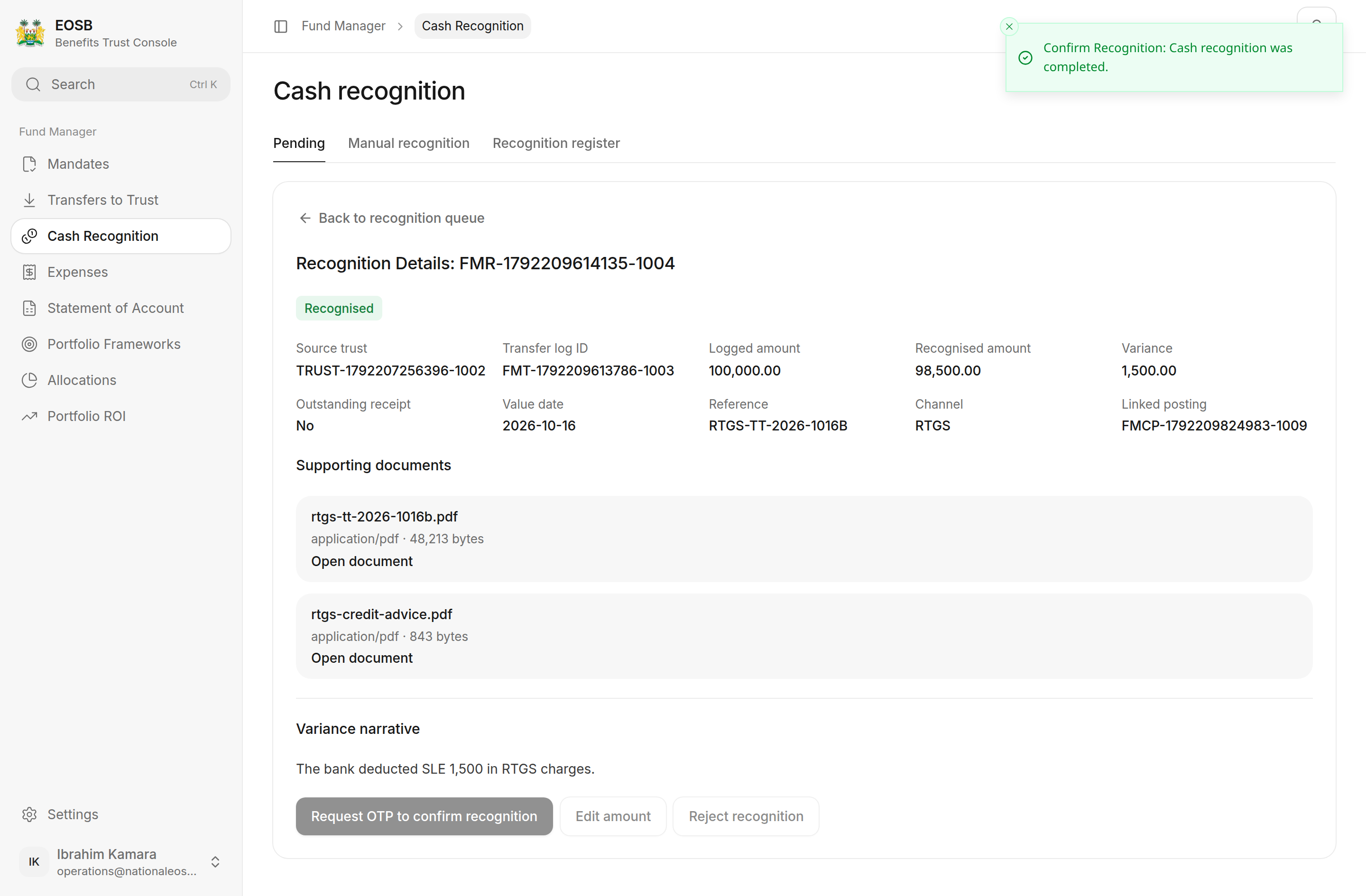The height and width of the screenshot is (896, 1366).
Task: Open Allocations in the sidebar
Action: (x=121, y=380)
